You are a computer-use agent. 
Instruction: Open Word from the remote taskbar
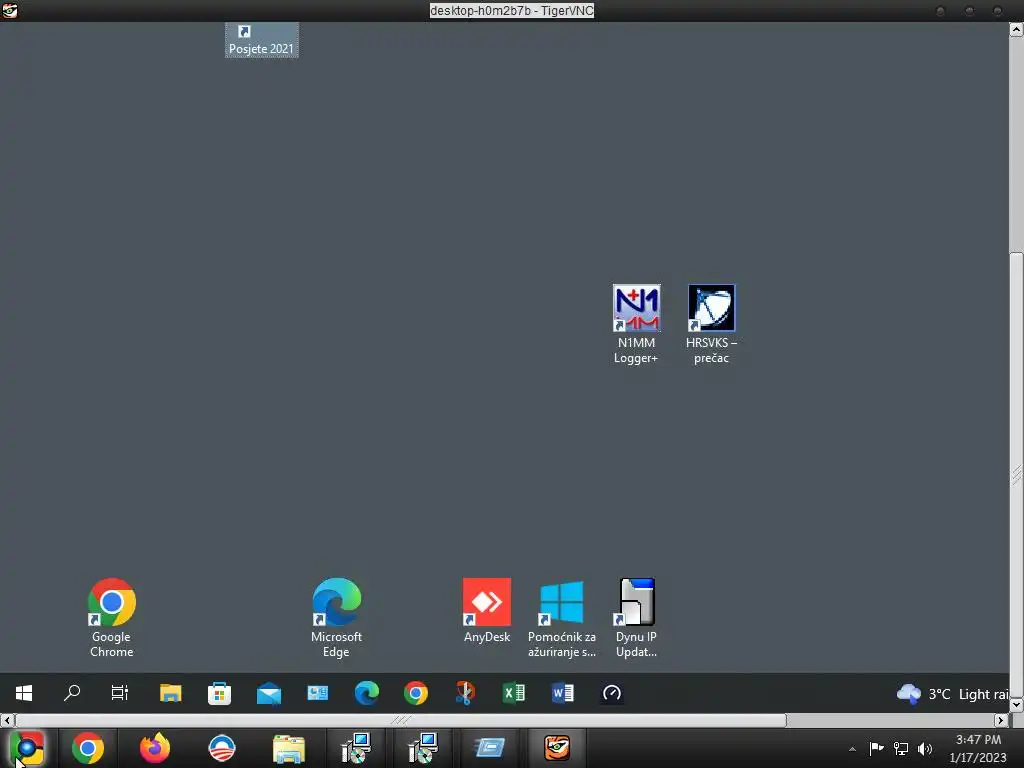coord(563,693)
